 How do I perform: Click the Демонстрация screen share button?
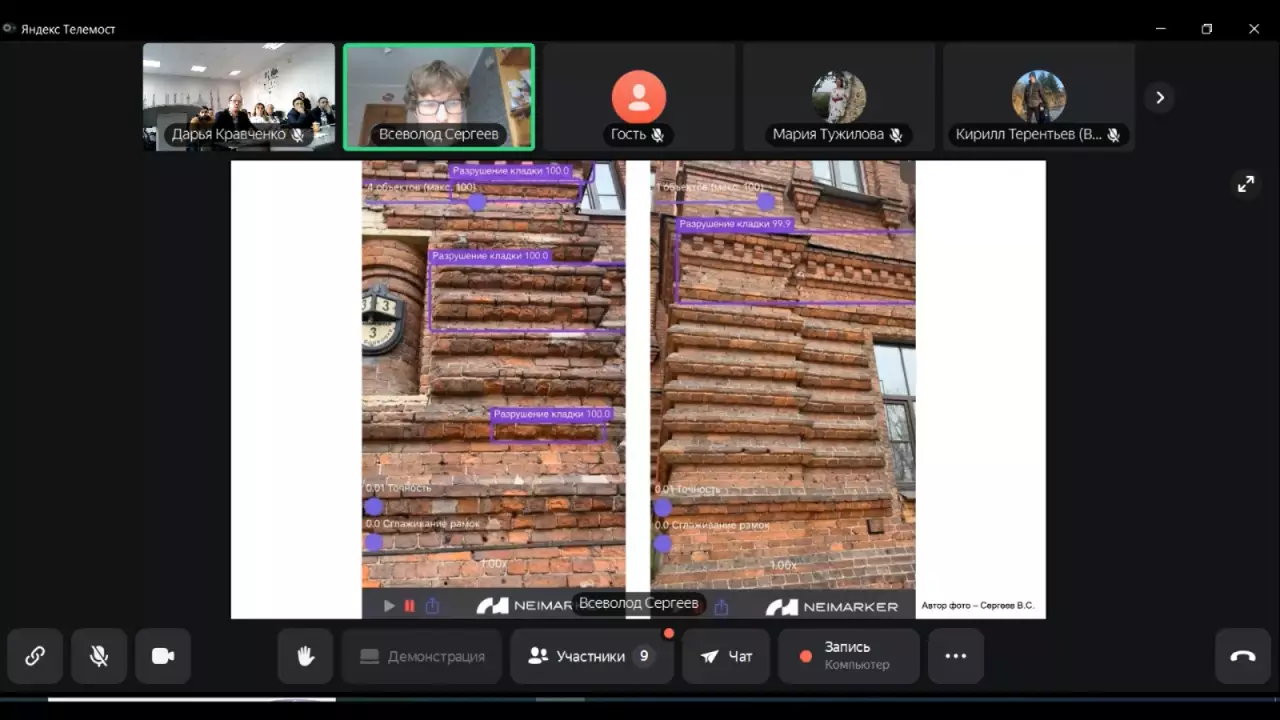point(422,656)
